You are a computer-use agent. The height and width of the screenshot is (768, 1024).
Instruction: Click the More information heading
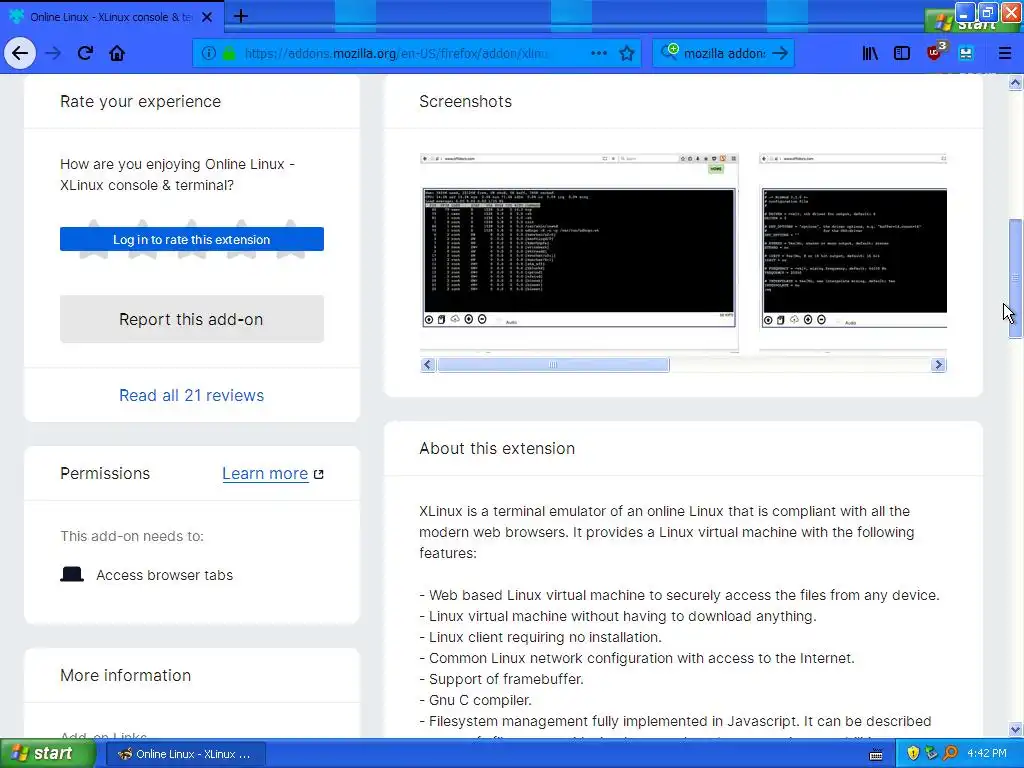125,675
